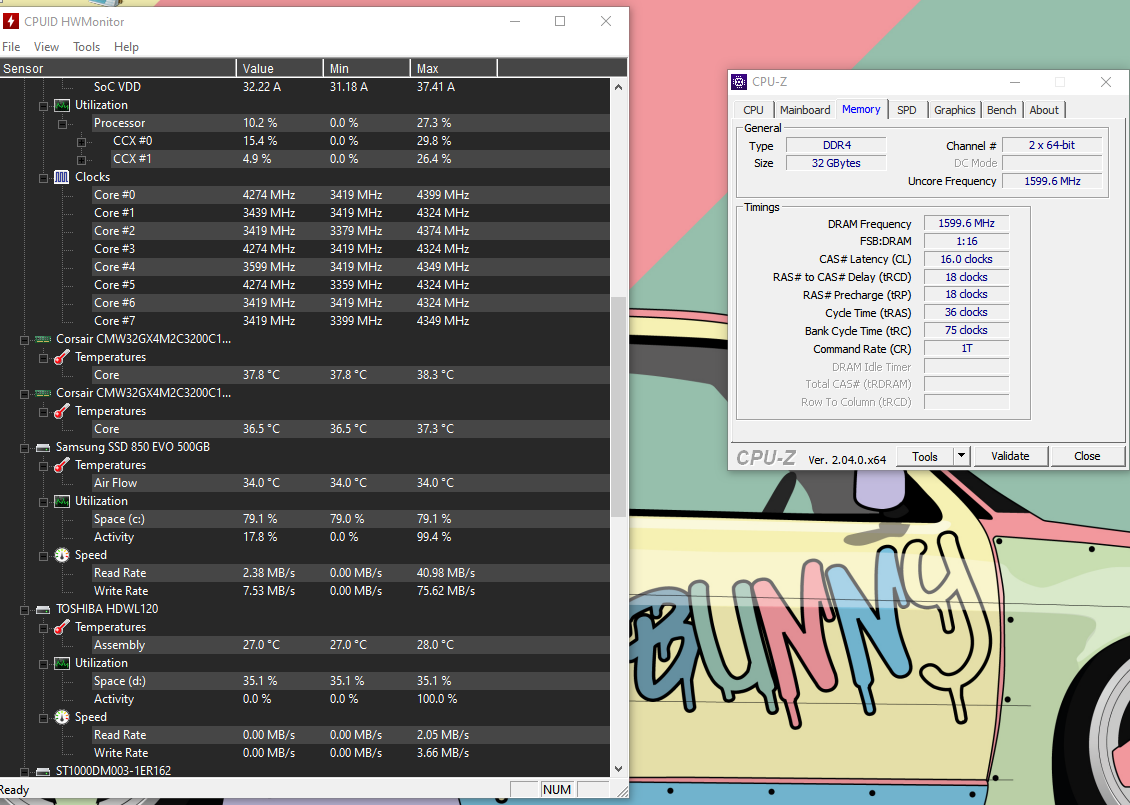Click the DRAM Frequency 1599.6 MHz field
This screenshot has width=1130, height=805.
tap(966, 223)
